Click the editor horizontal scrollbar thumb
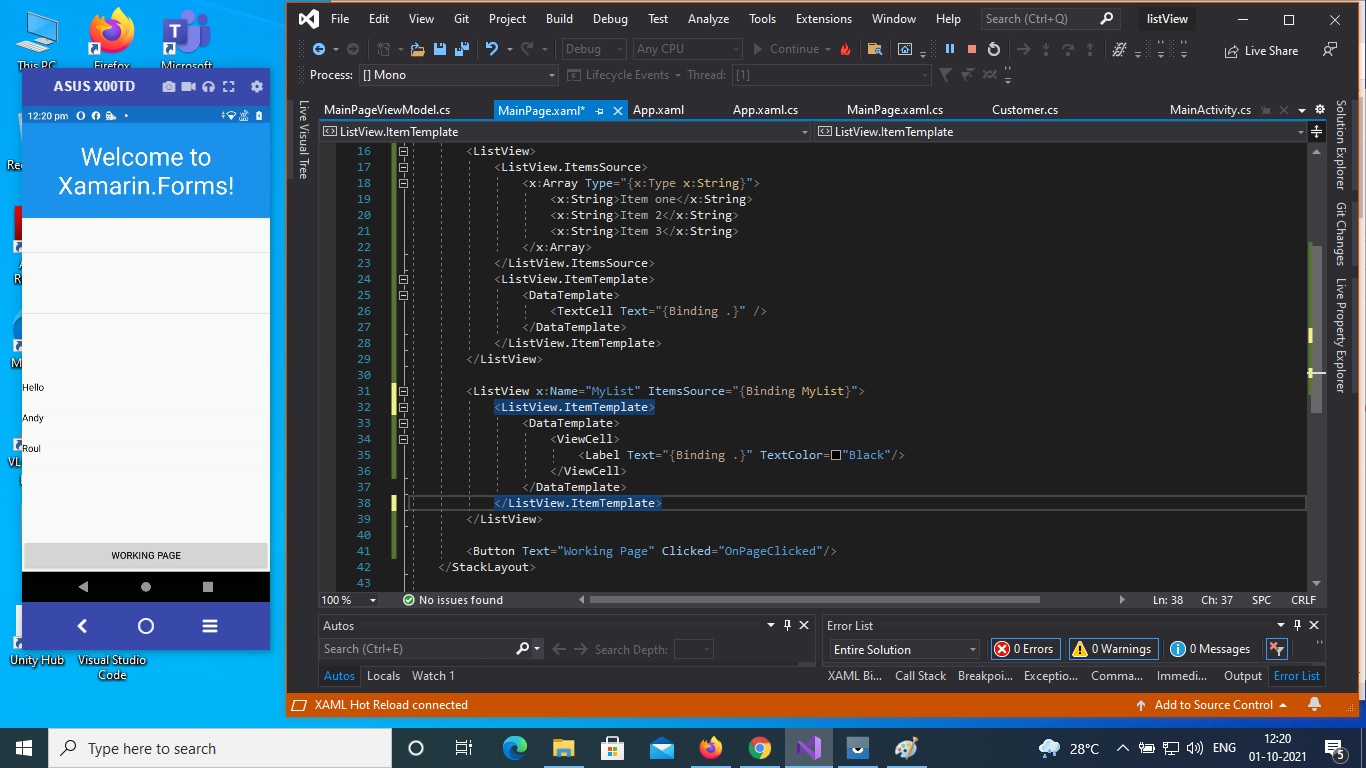 815,600
